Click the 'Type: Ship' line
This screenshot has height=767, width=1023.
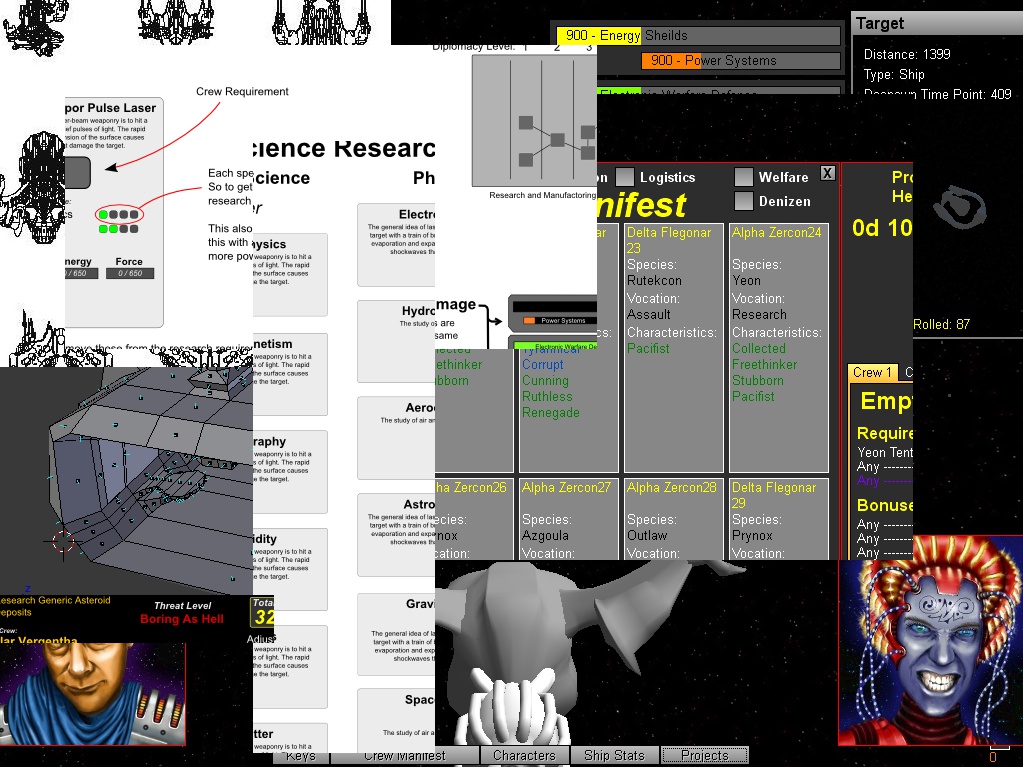coord(894,74)
